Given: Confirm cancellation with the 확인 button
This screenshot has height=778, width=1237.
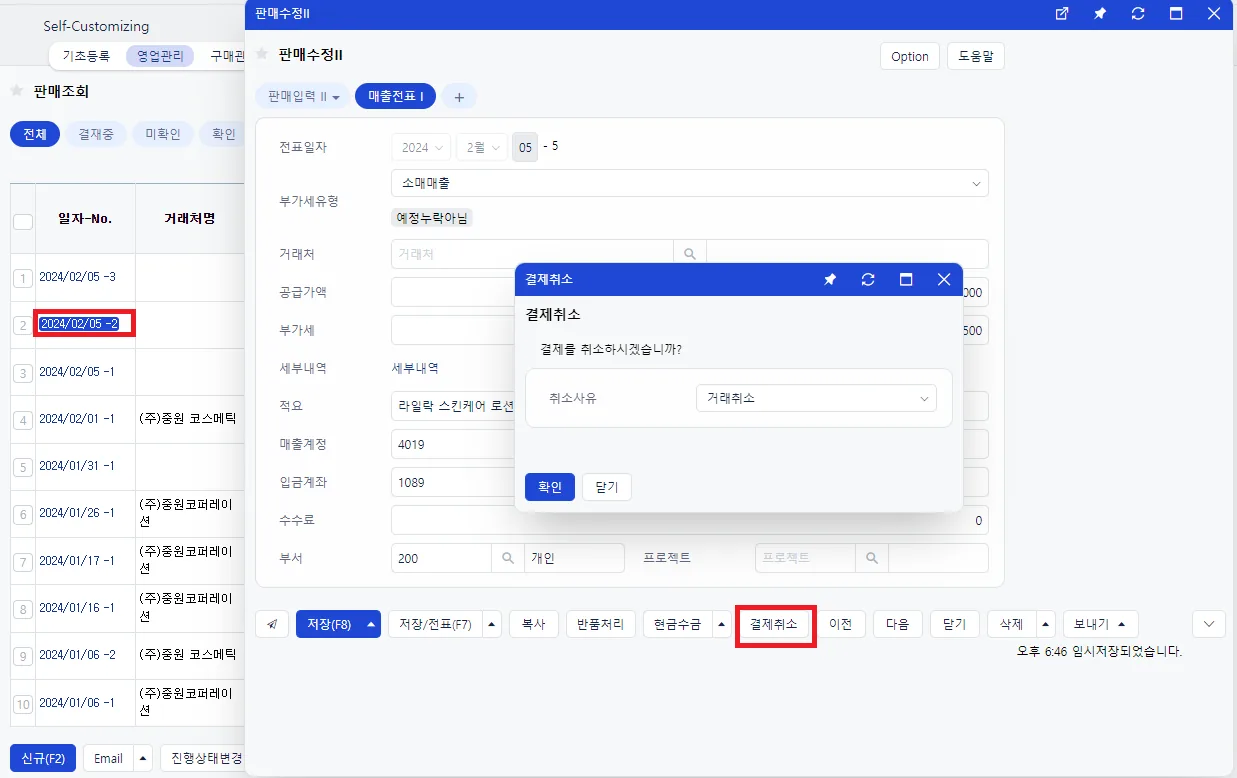Looking at the screenshot, I should [550, 487].
